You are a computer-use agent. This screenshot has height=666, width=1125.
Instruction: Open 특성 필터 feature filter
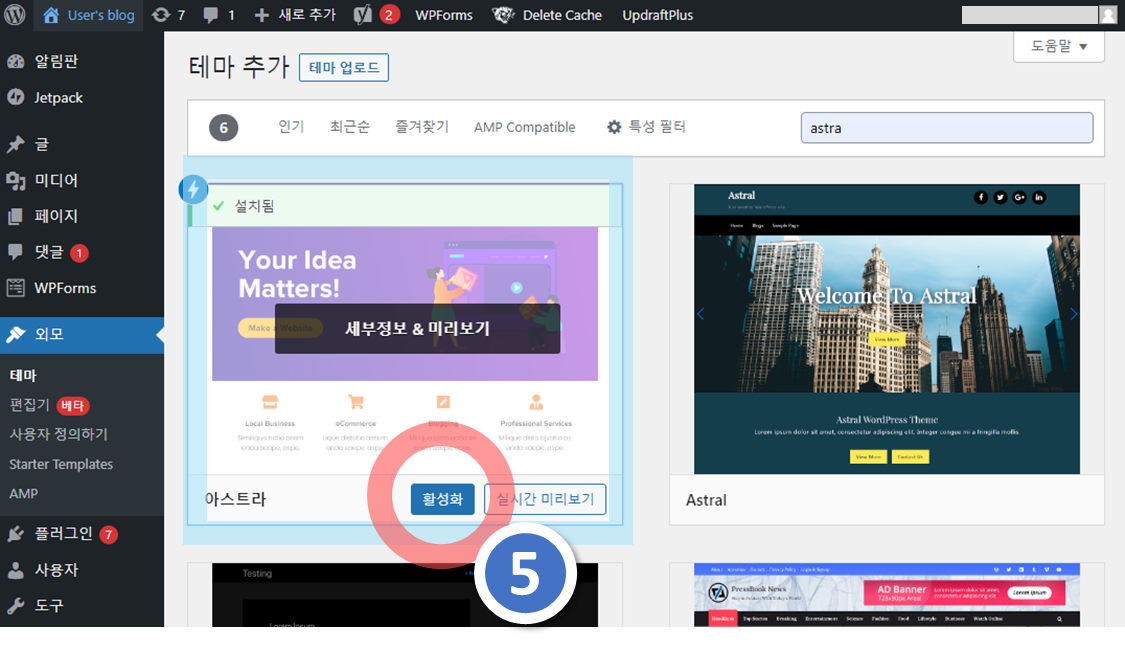tap(646, 127)
